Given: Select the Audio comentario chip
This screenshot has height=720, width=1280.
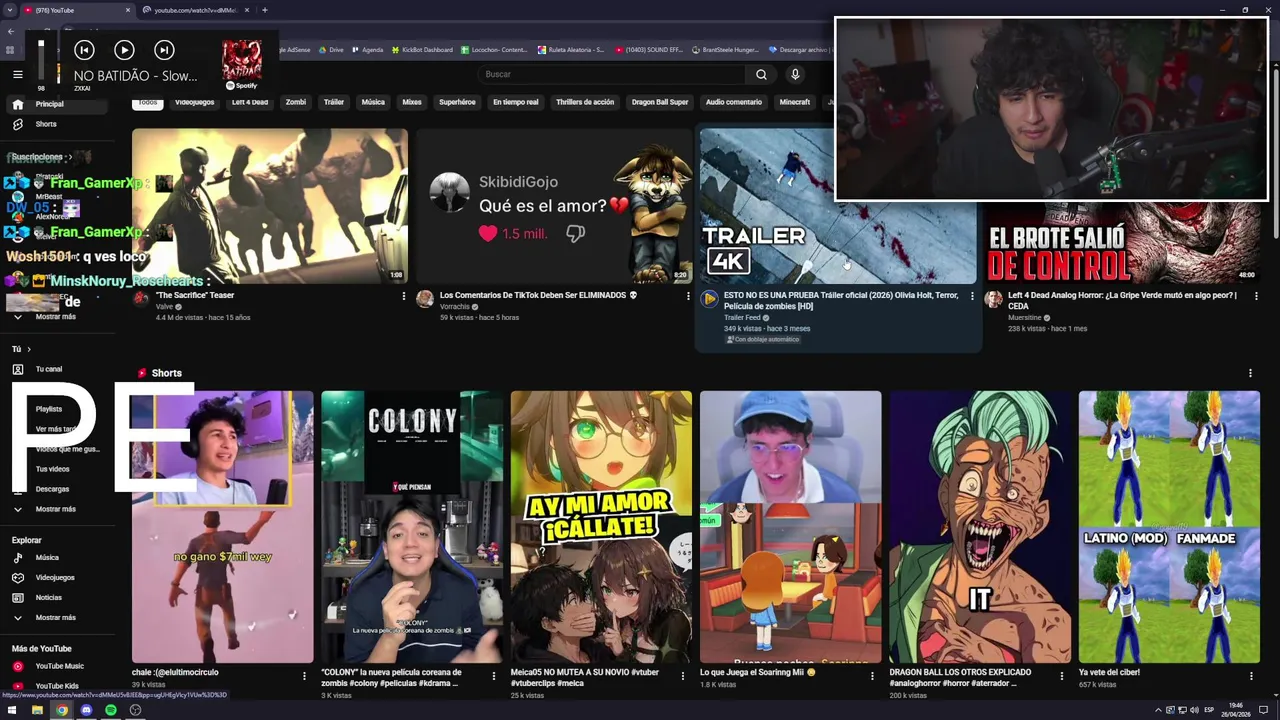Looking at the screenshot, I should click(x=734, y=102).
